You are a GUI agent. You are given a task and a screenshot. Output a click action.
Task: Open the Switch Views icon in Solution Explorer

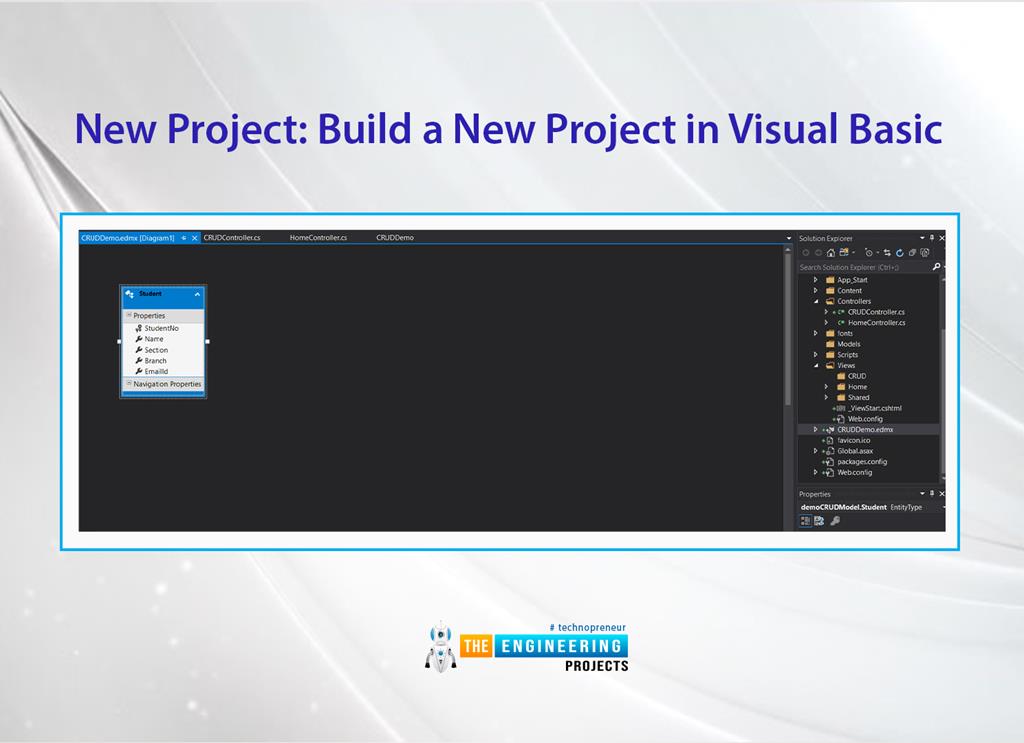point(843,253)
